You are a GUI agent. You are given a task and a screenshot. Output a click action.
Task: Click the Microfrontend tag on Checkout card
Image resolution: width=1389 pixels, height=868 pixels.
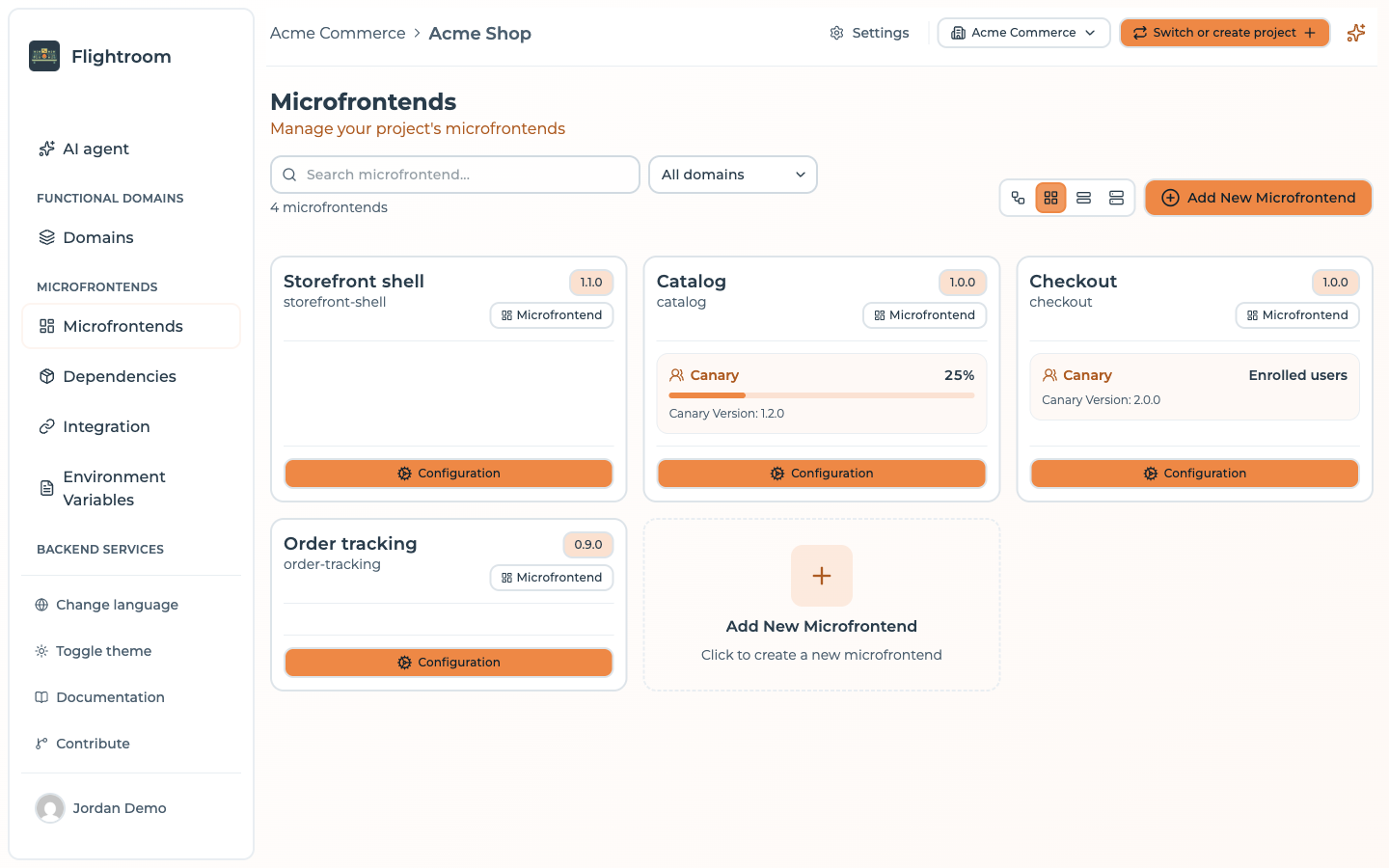coord(1297,315)
